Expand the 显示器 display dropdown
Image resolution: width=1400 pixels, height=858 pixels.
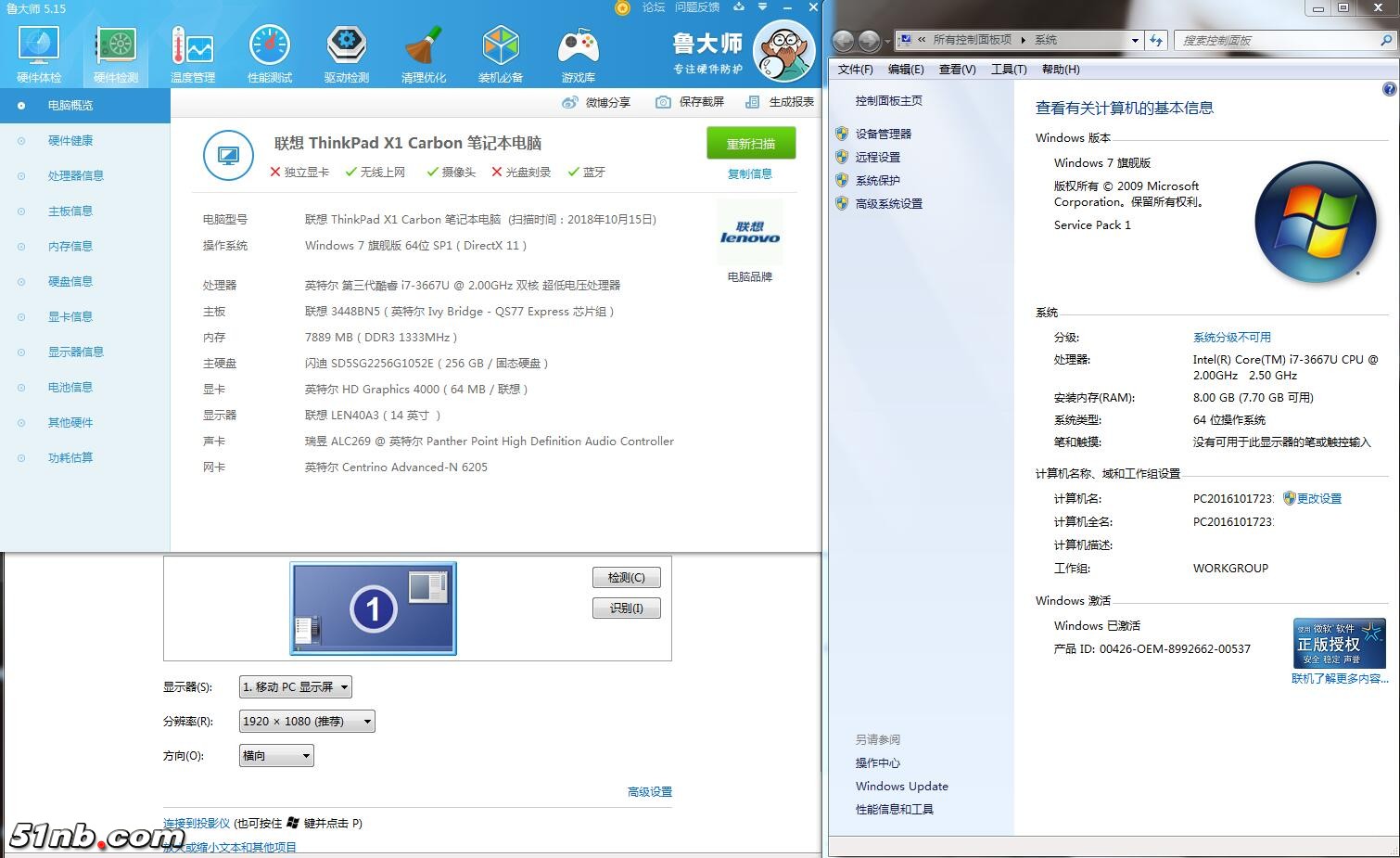tap(295, 687)
